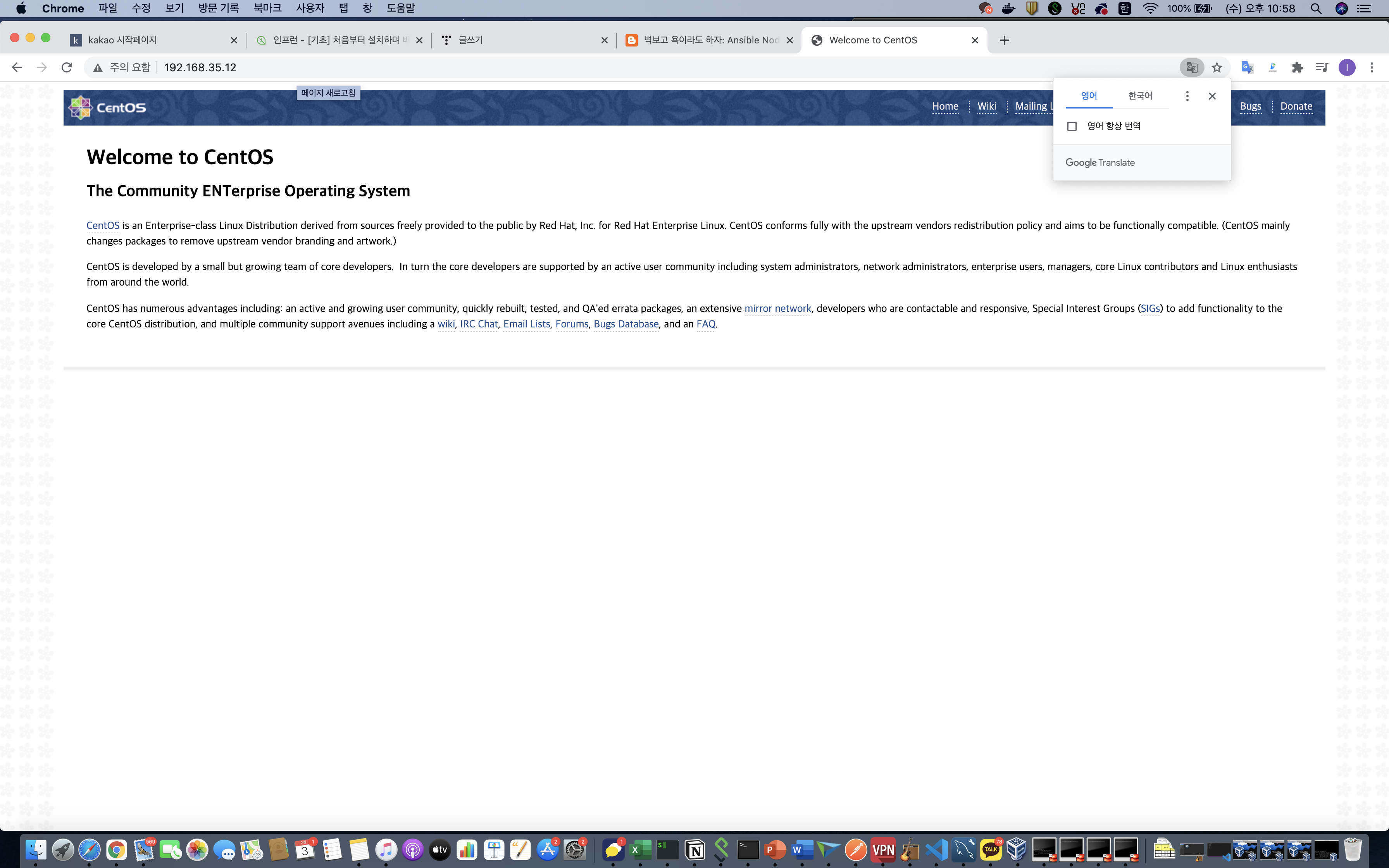Open the Extensions puzzle icon
The height and width of the screenshot is (868, 1389).
(1297, 67)
